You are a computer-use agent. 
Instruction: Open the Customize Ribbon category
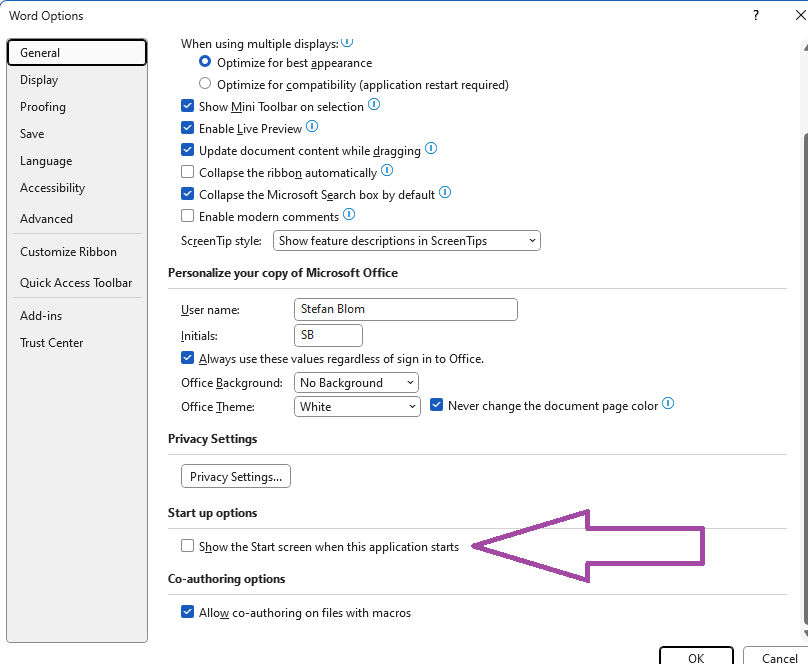click(x=68, y=252)
